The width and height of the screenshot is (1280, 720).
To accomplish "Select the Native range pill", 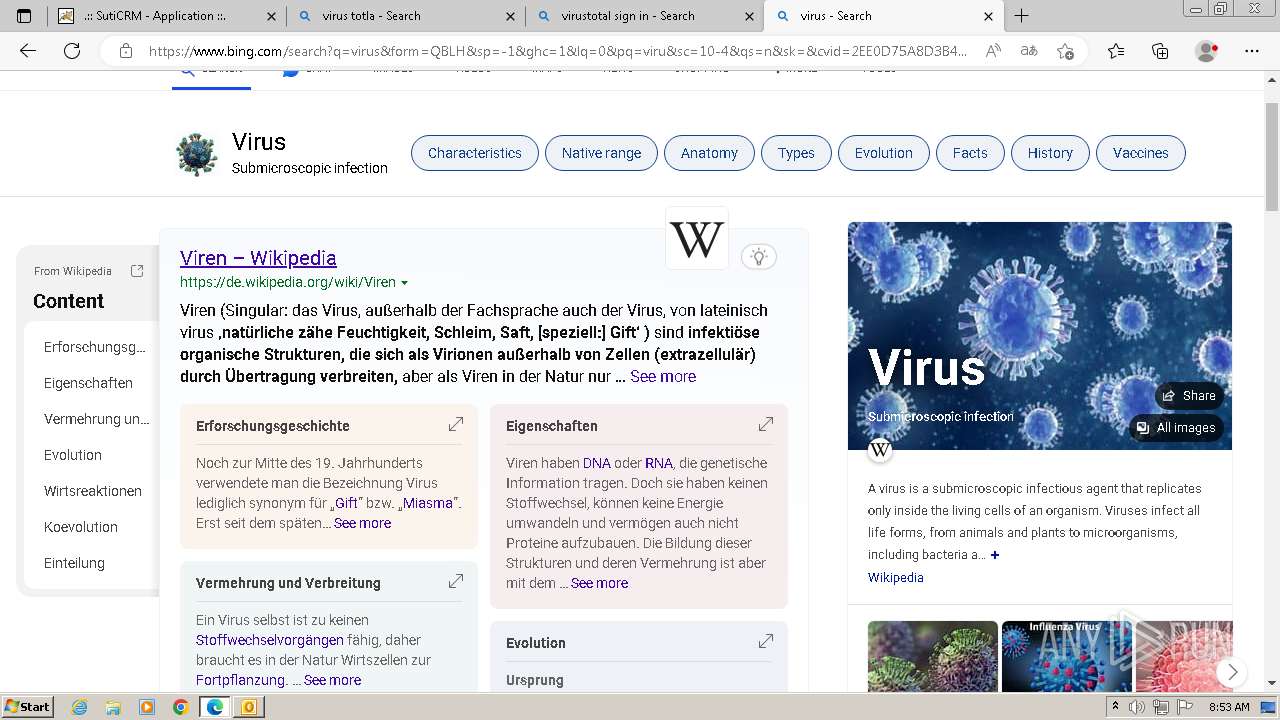I will [x=601, y=153].
